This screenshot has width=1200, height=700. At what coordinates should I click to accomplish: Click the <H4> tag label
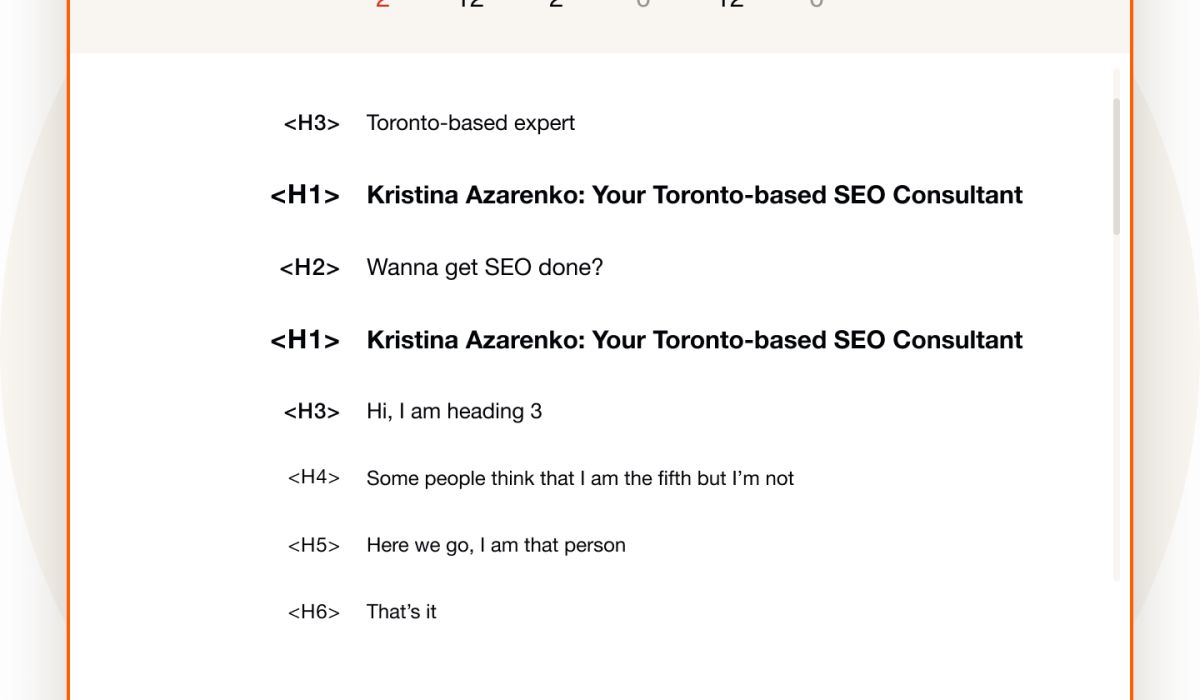314,478
